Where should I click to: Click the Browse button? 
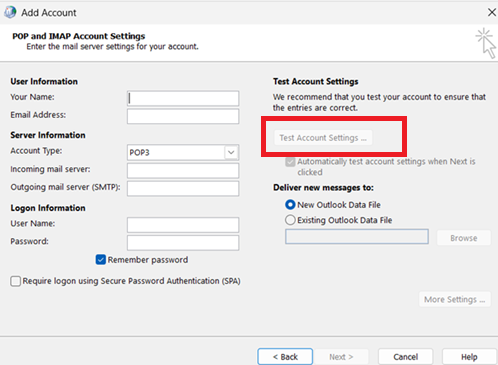pos(464,238)
